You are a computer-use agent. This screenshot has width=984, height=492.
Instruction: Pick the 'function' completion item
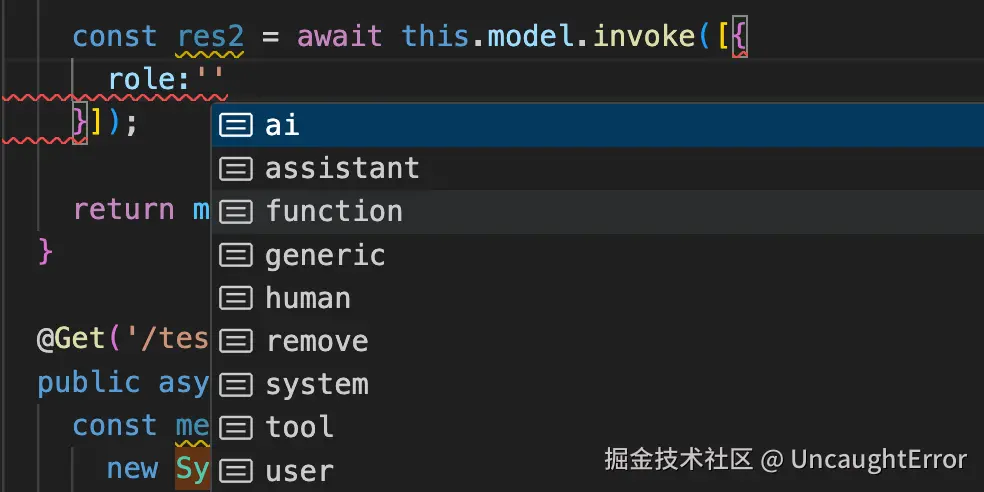(597, 212)
